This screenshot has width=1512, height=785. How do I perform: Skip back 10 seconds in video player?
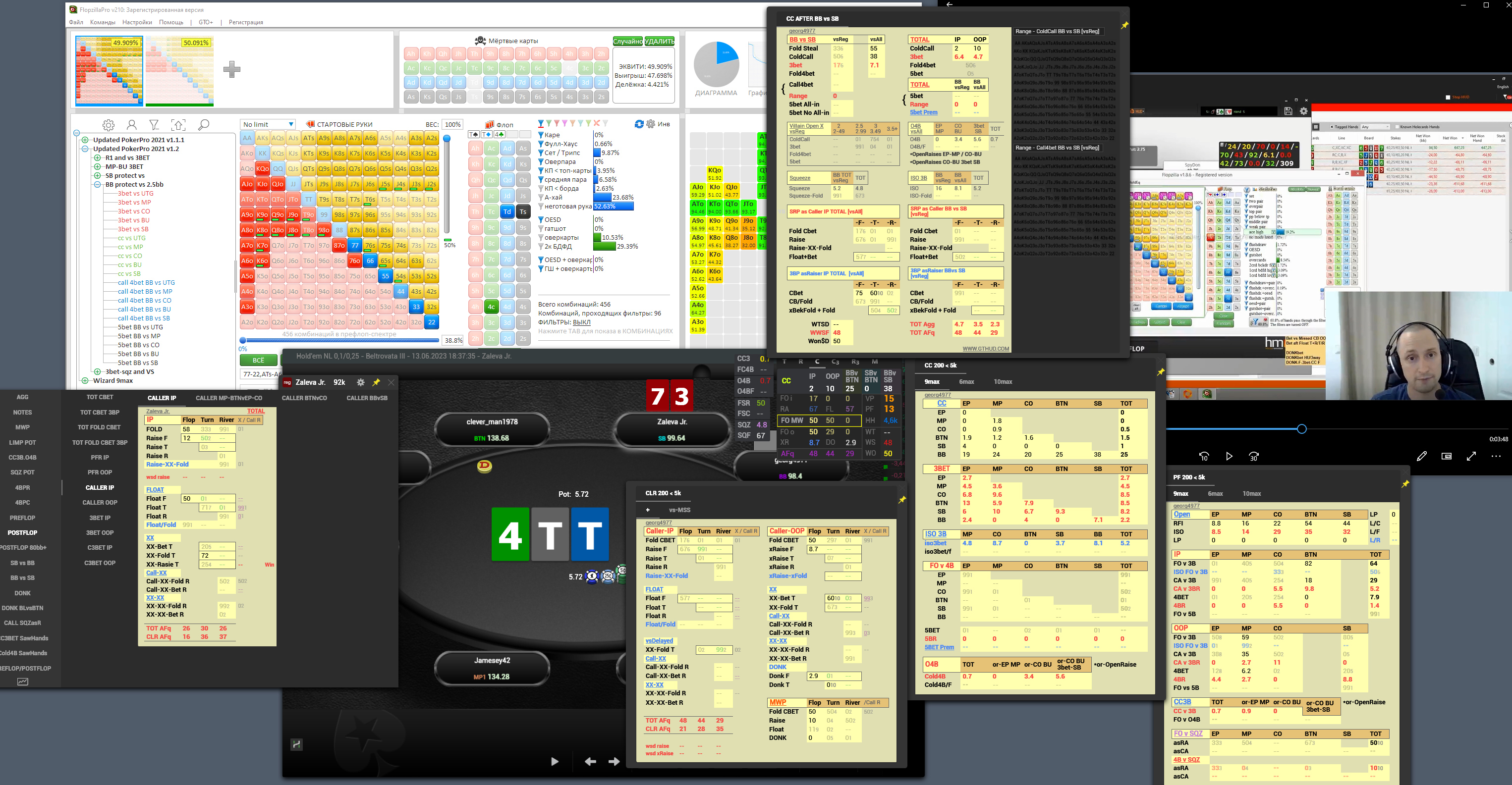click(1204, 456)
